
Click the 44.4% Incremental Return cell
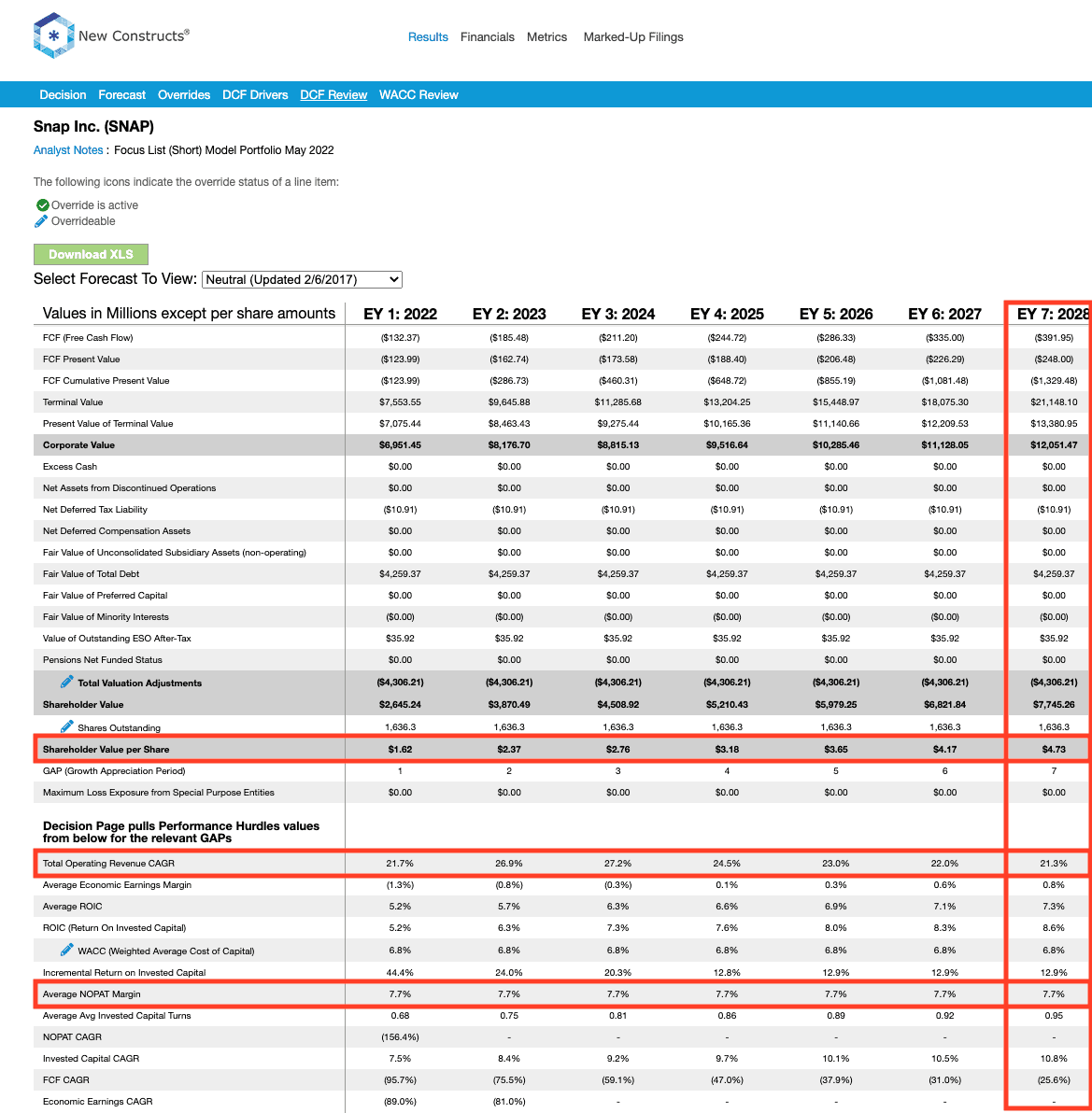400,972
